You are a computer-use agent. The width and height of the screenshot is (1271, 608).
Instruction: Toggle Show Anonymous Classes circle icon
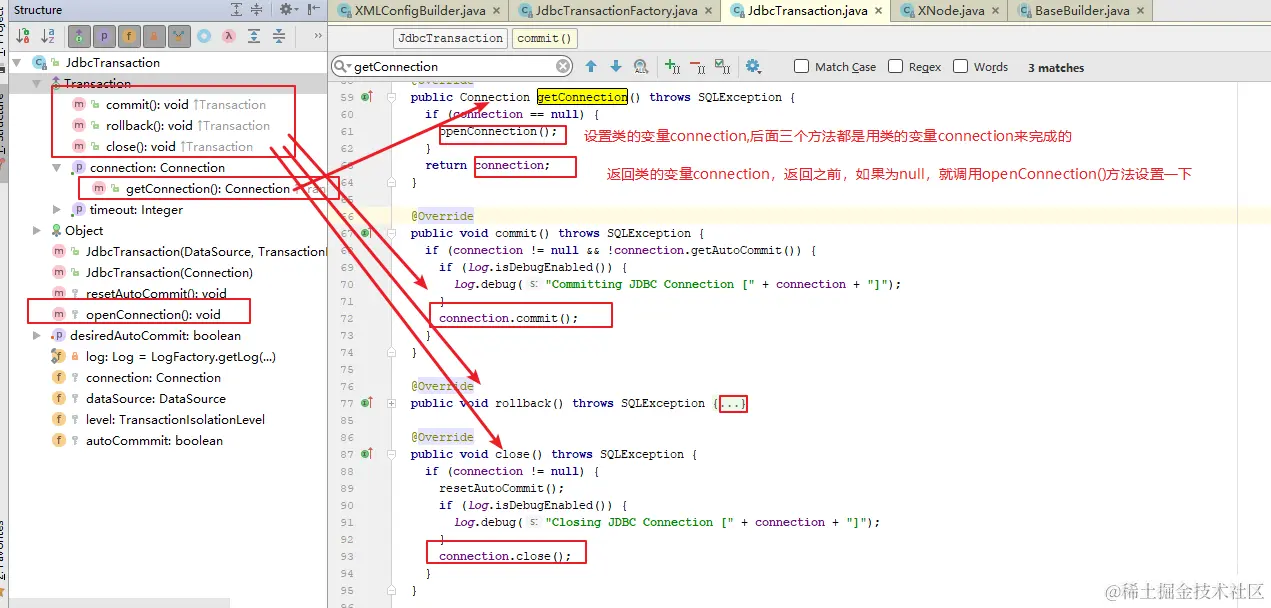[204, 36]
